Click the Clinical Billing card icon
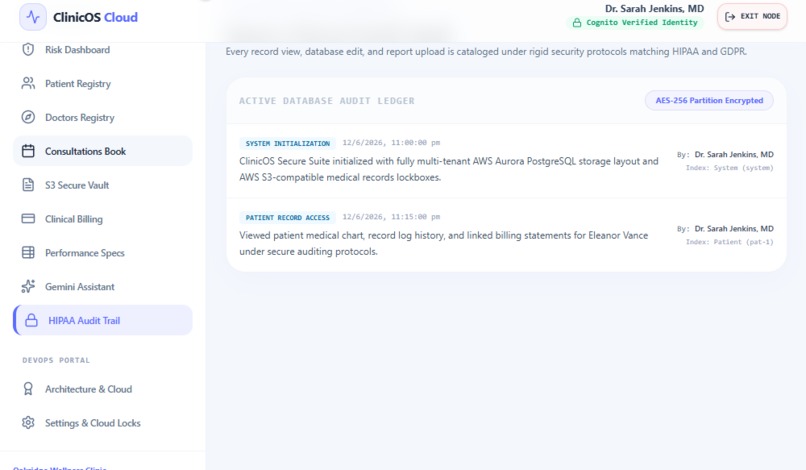The height and width of the screenshot is (470, 806). (x=28, y=219)
